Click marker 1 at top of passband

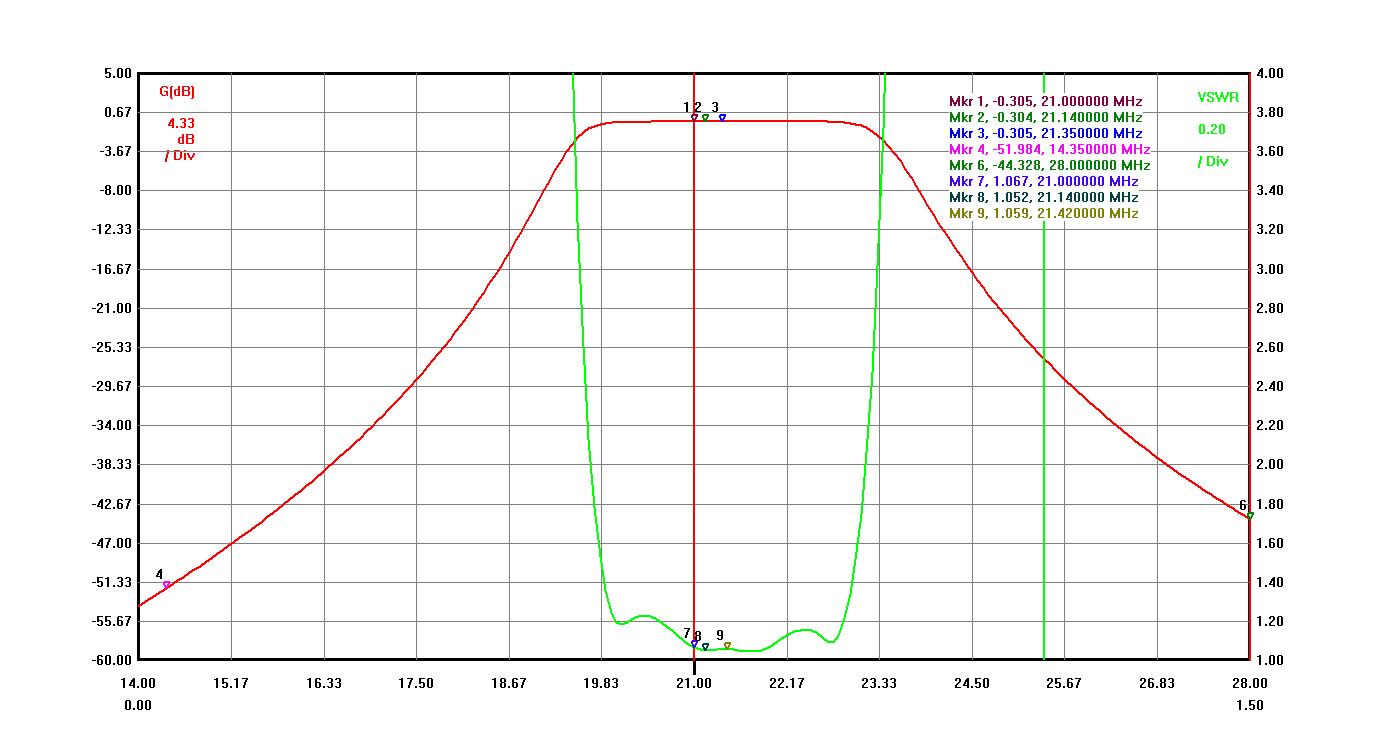pyautogui.click(x=694, y=117)
